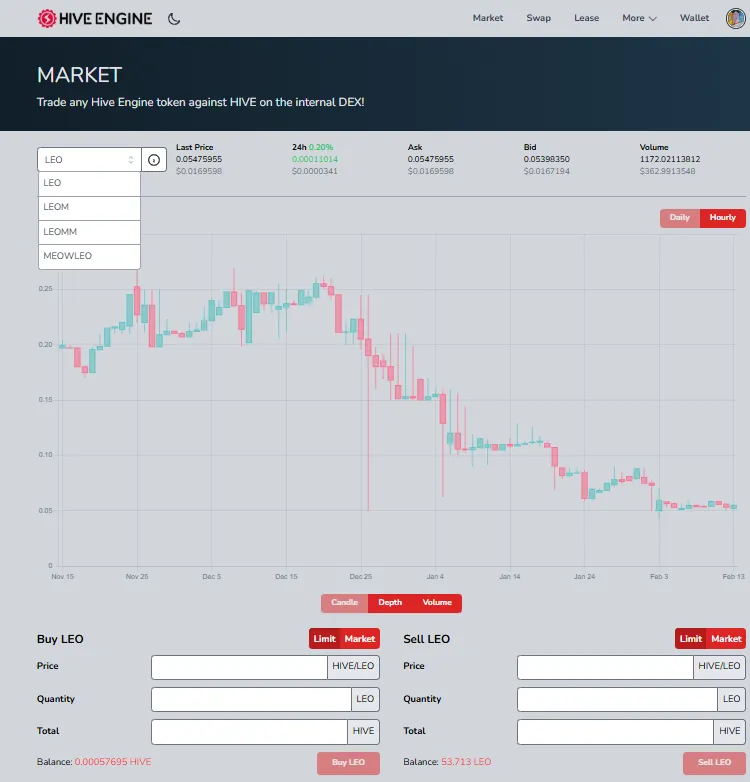750x782 pixels.
Task: Open the Wallet nav item
Action: [694, 18]
